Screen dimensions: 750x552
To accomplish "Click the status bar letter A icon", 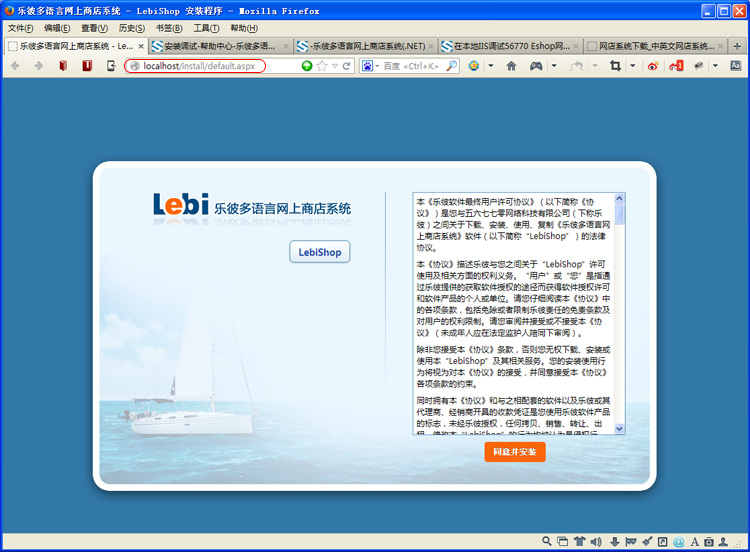I will coord(695,541).
